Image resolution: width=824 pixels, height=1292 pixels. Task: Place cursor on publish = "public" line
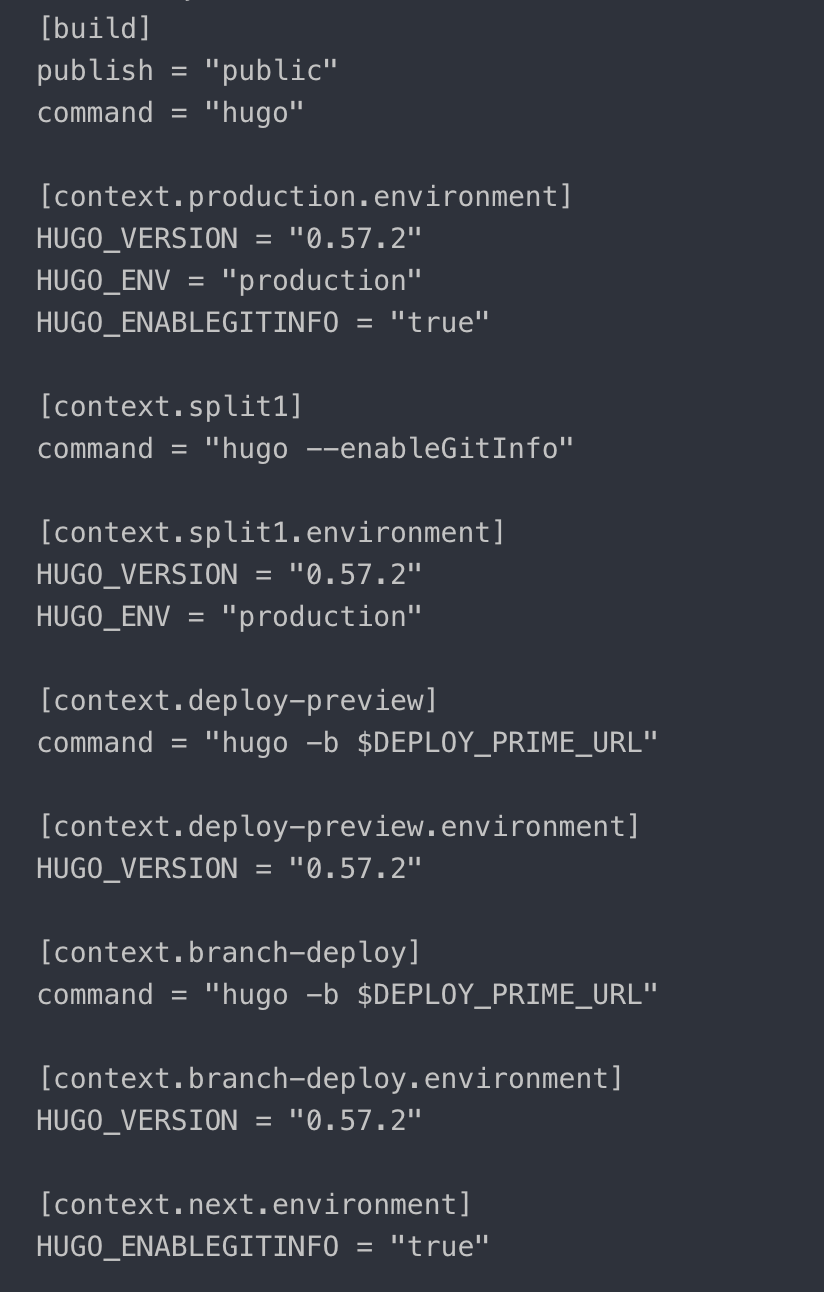[187, 70]
